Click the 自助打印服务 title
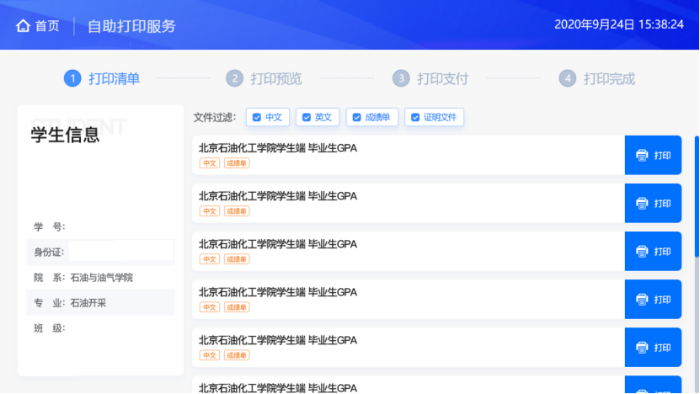700x394 pixels. 132,26
